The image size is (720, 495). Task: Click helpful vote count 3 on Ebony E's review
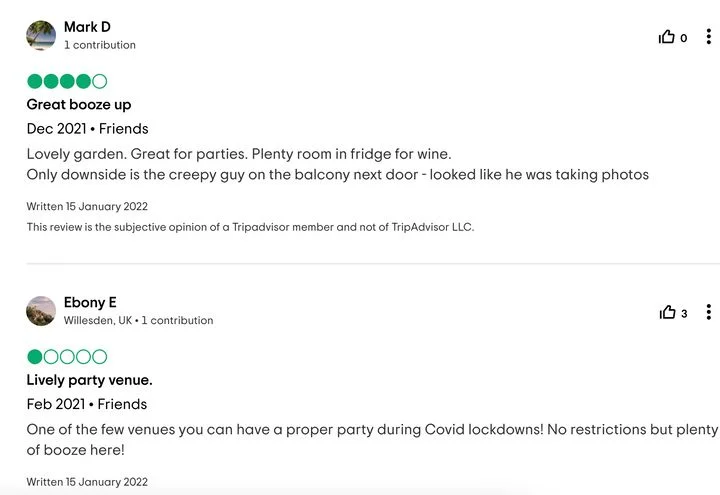coord(684,314)
